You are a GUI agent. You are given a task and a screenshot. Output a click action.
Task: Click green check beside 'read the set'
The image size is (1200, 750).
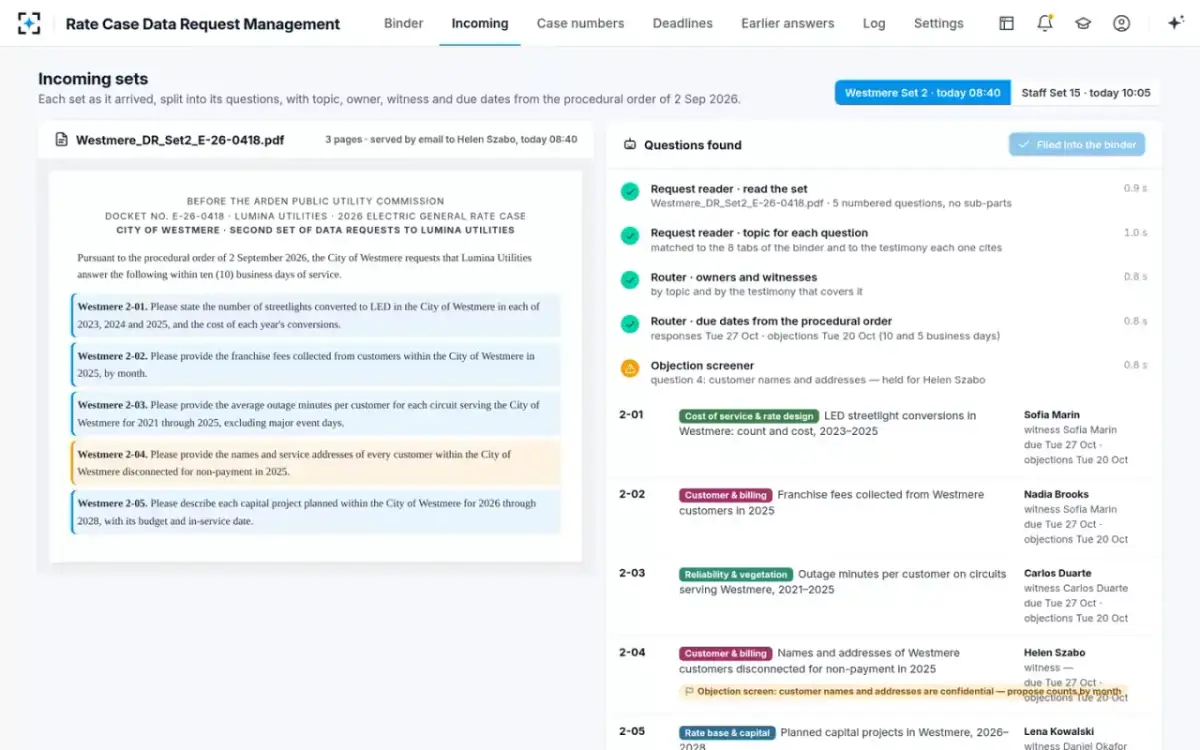pyautogui.click(x=630, y=191)
